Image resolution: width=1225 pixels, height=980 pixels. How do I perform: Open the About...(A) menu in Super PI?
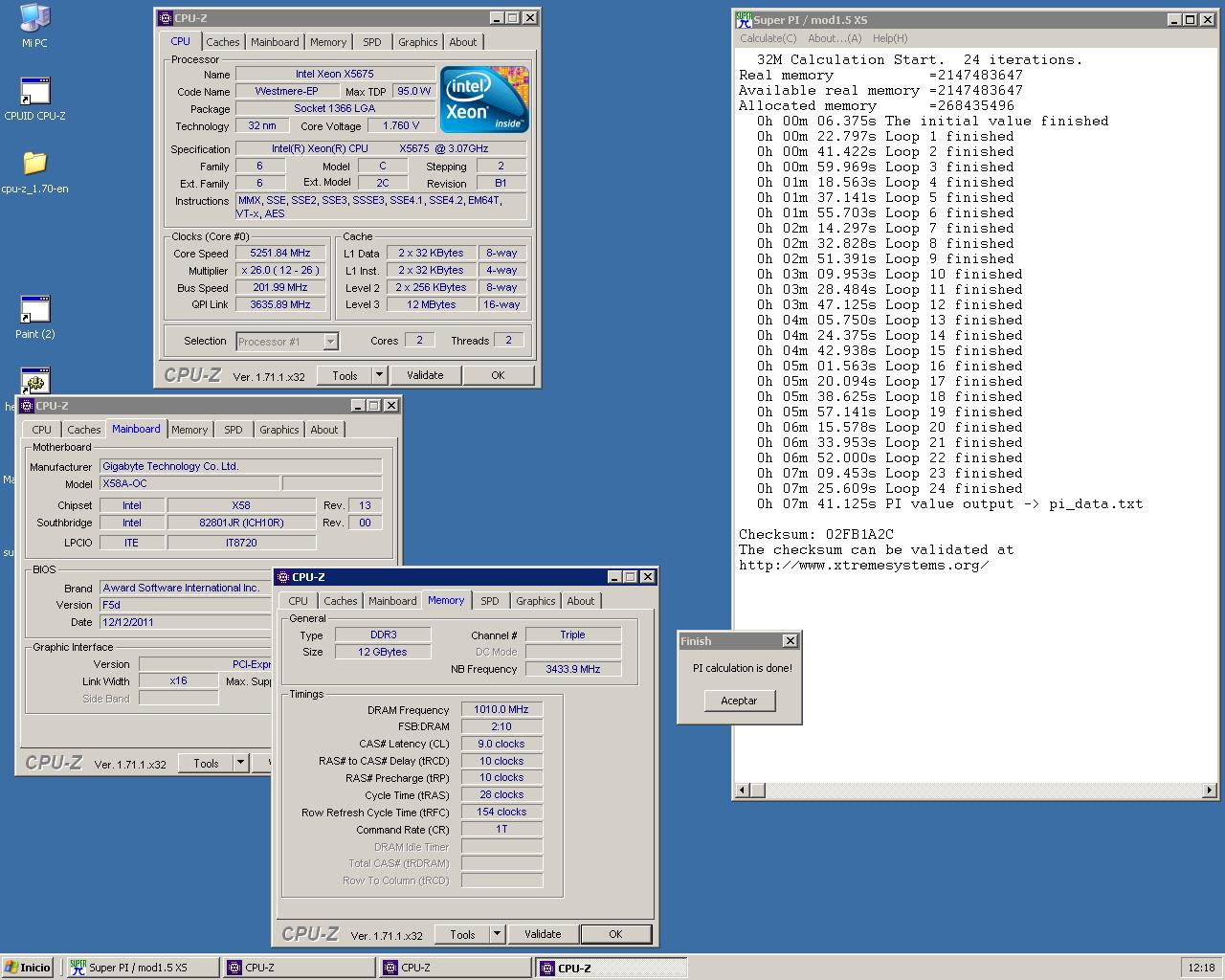point(835,38)
